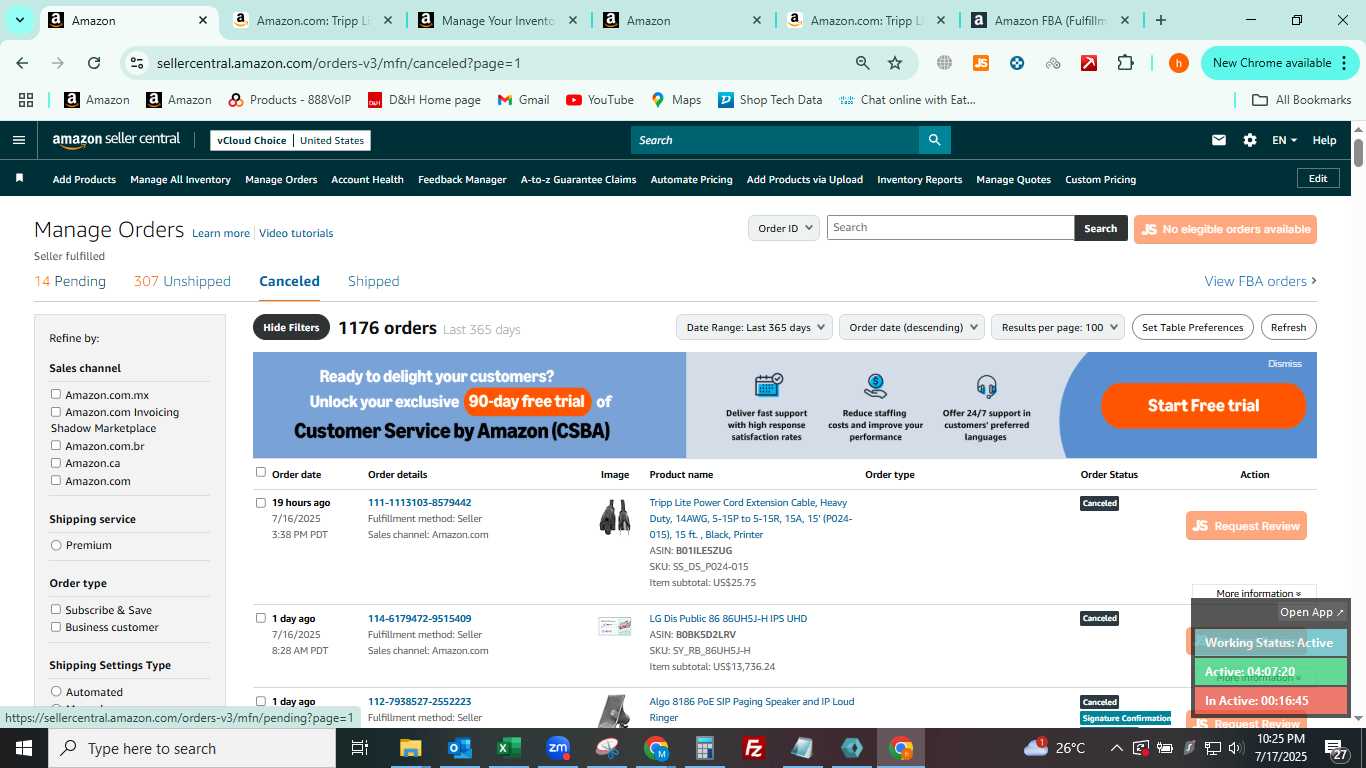The width and height of the screenshot is (1366, 768).
Task: Switch to the Pending orders tab
Action: (x=70, y=281)
